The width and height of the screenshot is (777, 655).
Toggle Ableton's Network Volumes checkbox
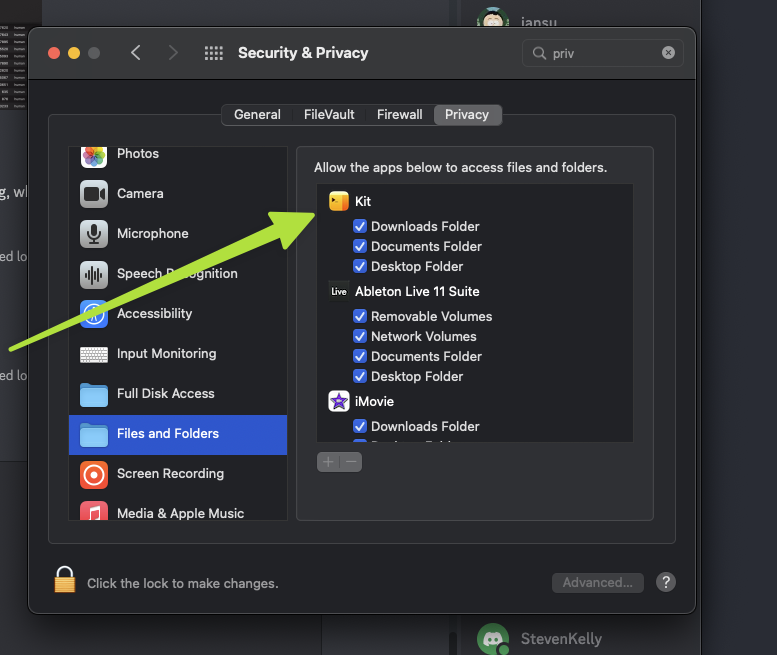360,336
